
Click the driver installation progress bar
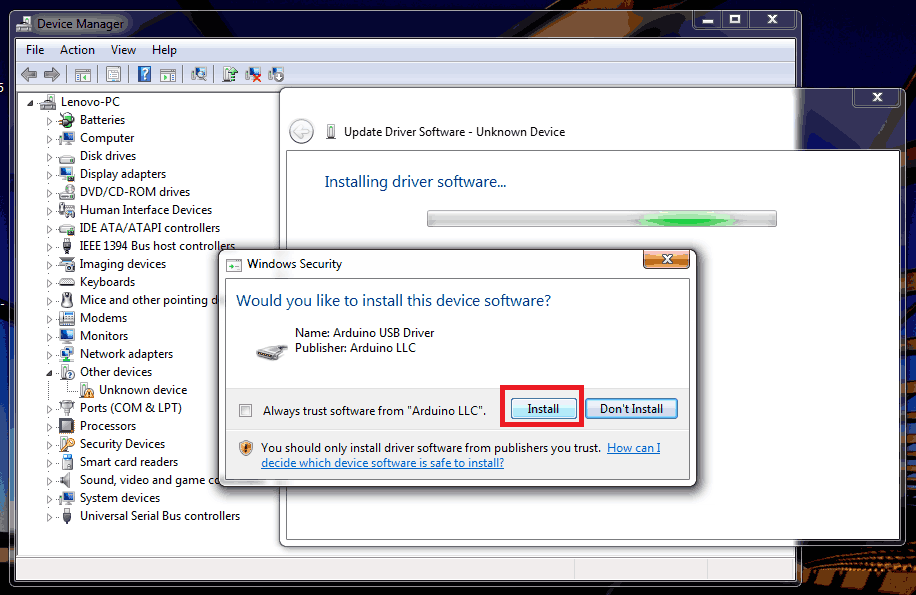point(601,218)
